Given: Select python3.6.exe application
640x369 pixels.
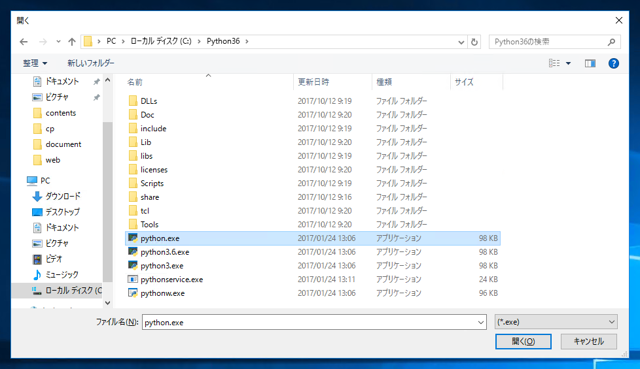Looking at the screenshot, I should point(164,252).
